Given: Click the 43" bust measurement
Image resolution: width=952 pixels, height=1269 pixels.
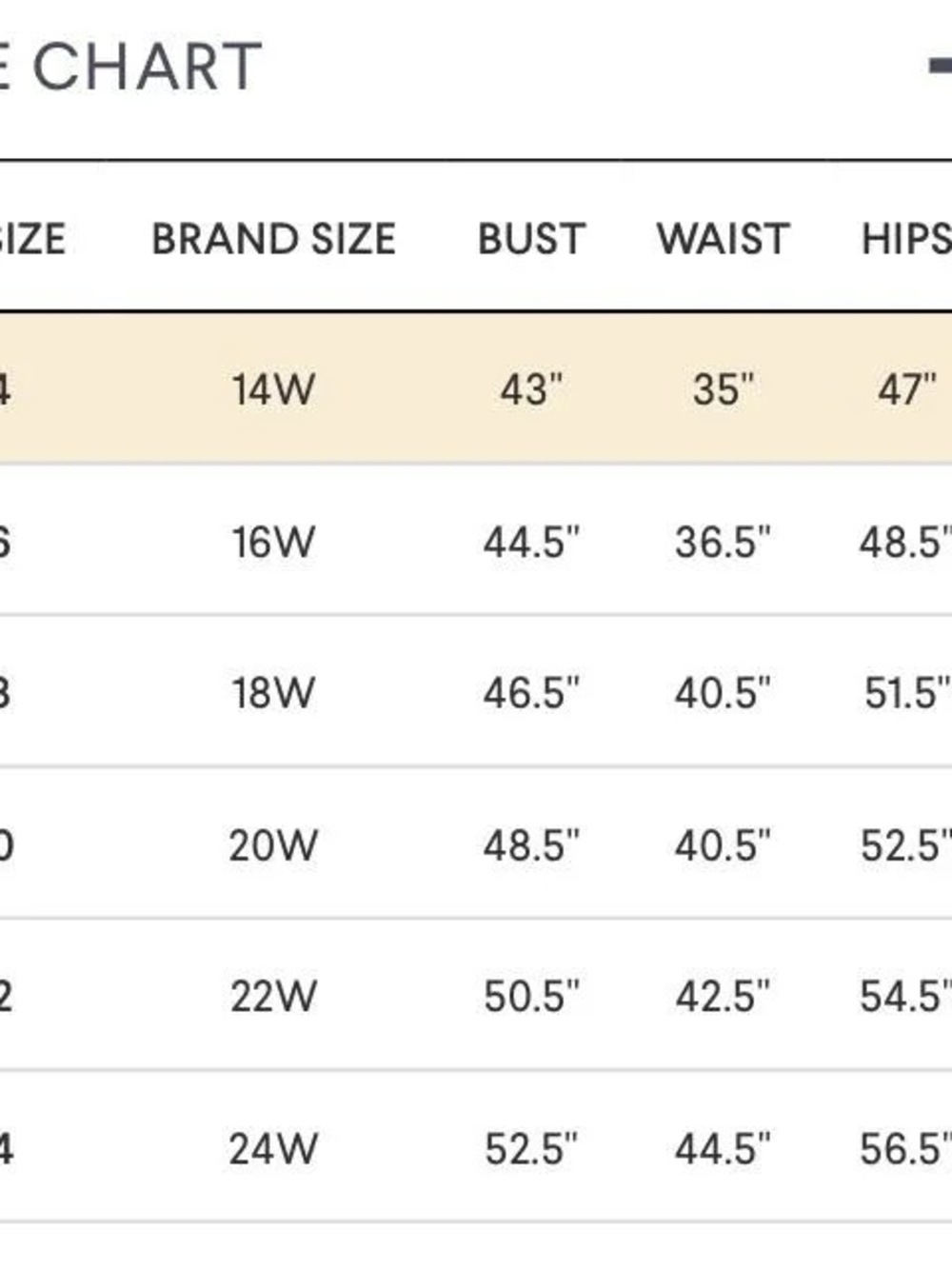Looking at the screenshot, I should 531,389.
